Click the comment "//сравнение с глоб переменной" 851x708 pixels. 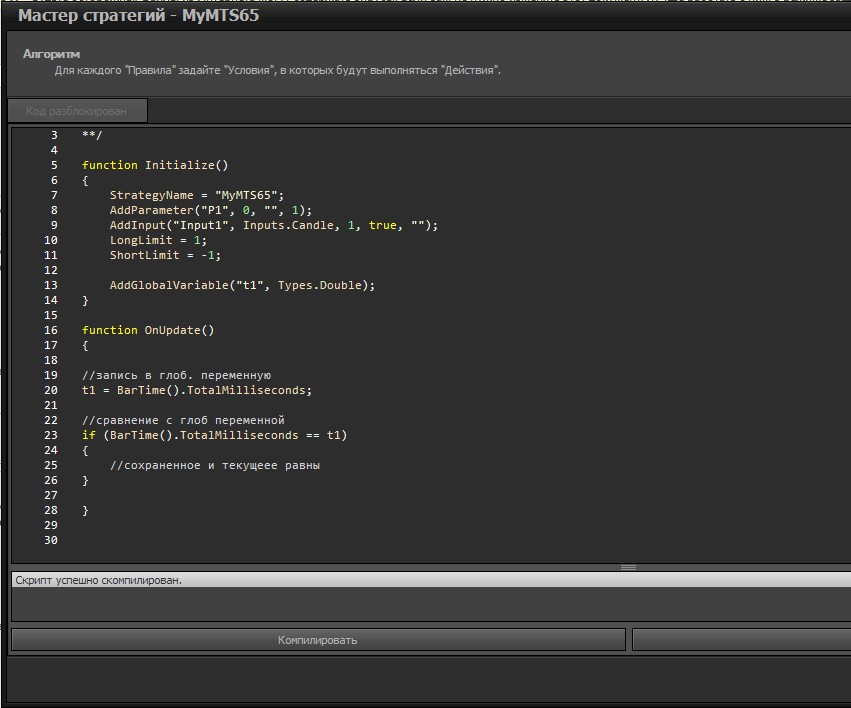183,420
